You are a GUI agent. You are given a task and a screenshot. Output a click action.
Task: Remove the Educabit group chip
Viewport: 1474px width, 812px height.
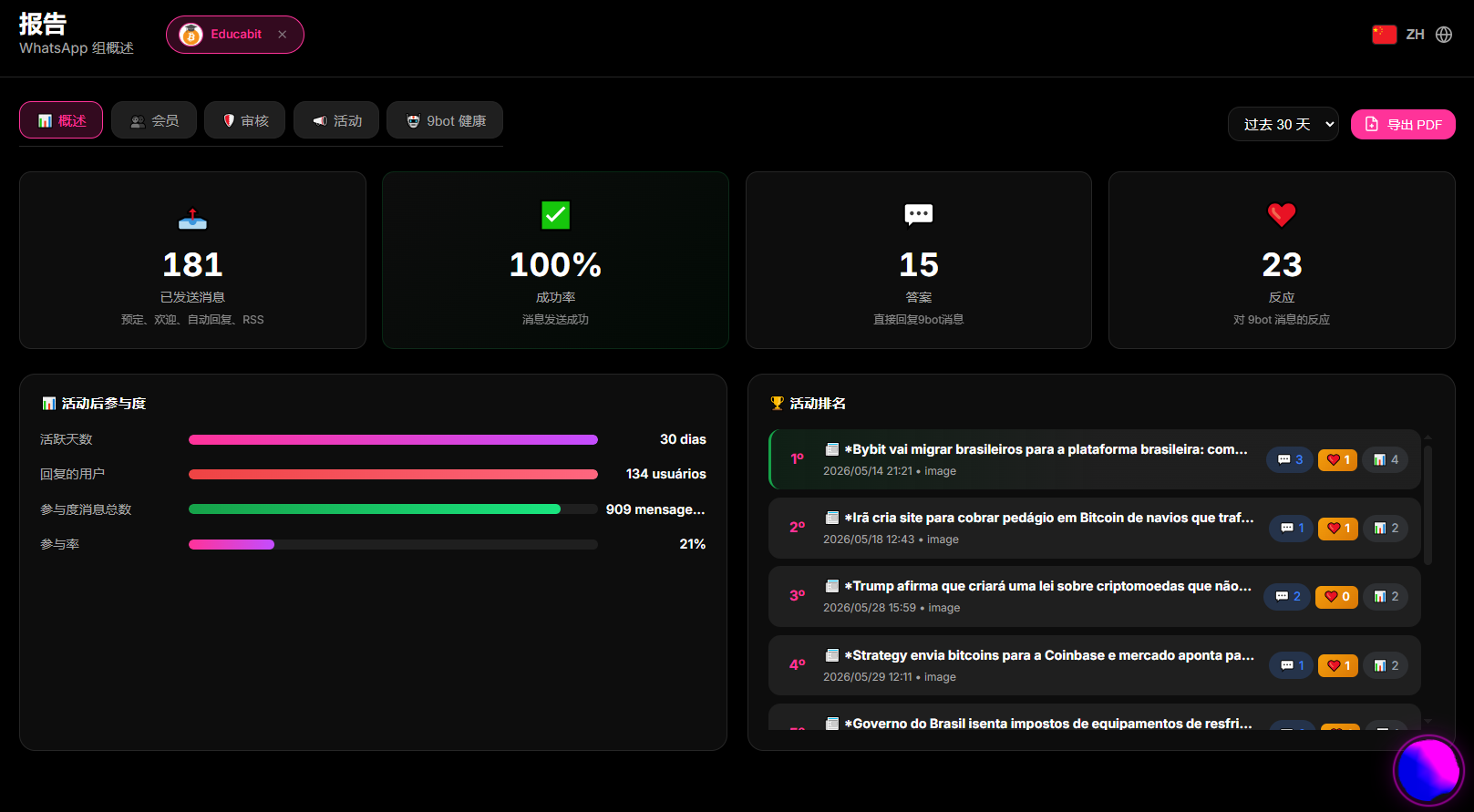coord(283,35)
